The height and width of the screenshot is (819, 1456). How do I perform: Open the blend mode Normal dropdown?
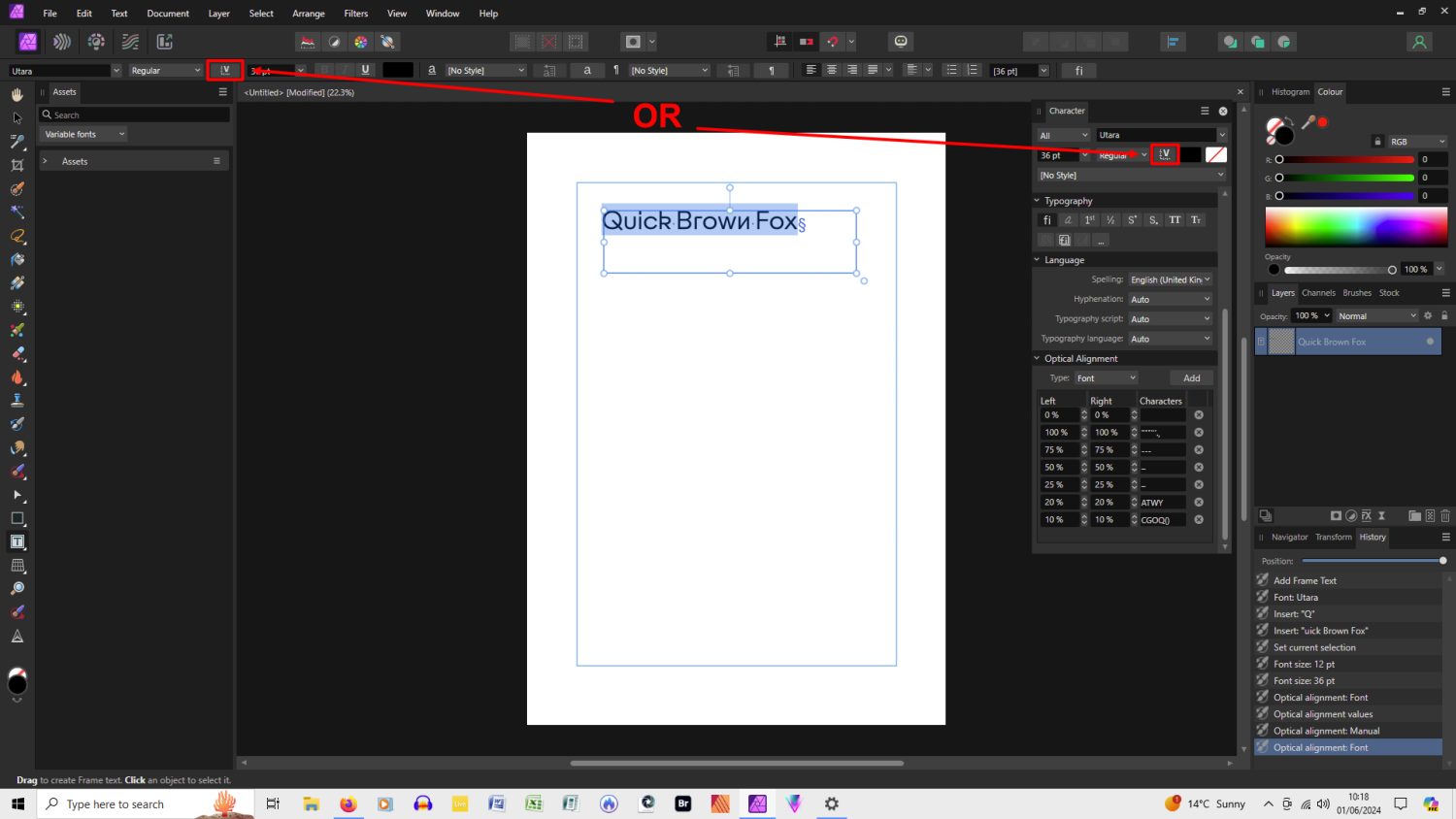point(1376,315)
